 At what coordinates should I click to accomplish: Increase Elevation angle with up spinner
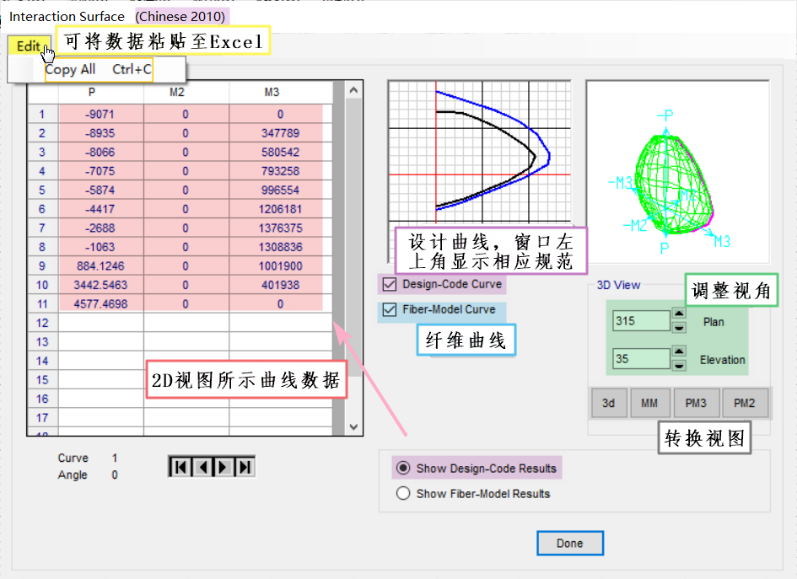(x=679, y=353)
